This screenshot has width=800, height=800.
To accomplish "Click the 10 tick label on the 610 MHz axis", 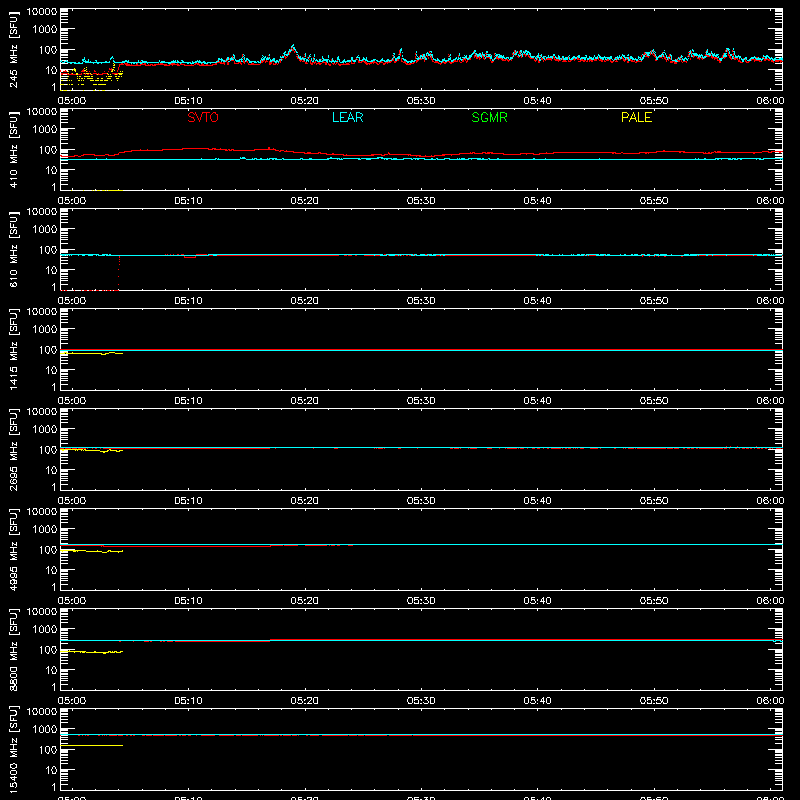I will click(x=51, y=270).
